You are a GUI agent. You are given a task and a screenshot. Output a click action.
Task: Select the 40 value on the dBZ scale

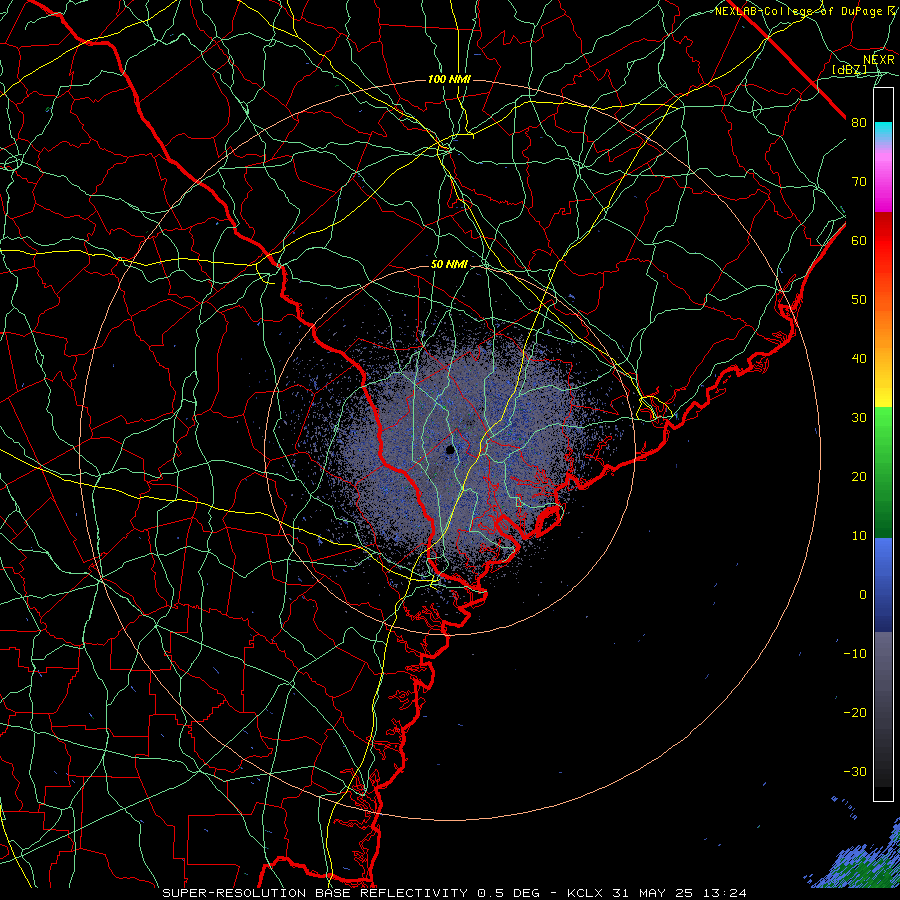(859, 359)
